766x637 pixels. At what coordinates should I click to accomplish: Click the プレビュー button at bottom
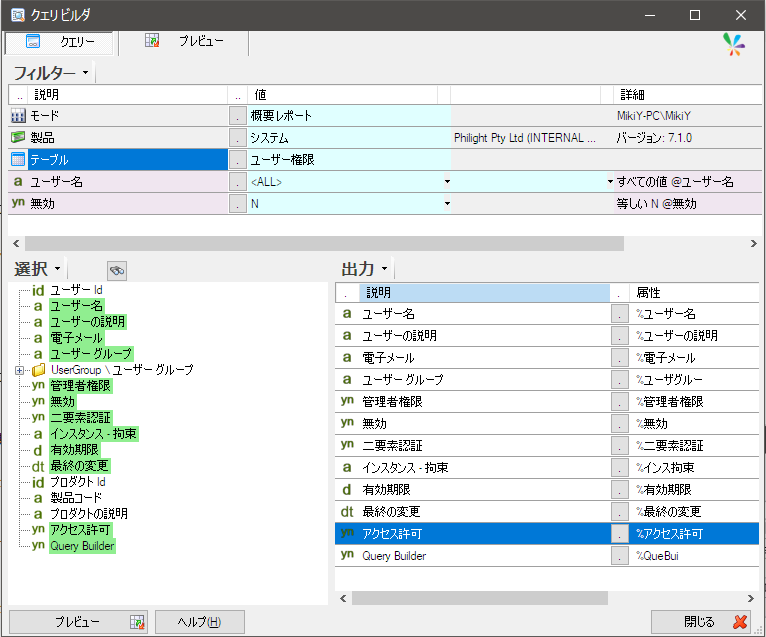pos(79,622)
